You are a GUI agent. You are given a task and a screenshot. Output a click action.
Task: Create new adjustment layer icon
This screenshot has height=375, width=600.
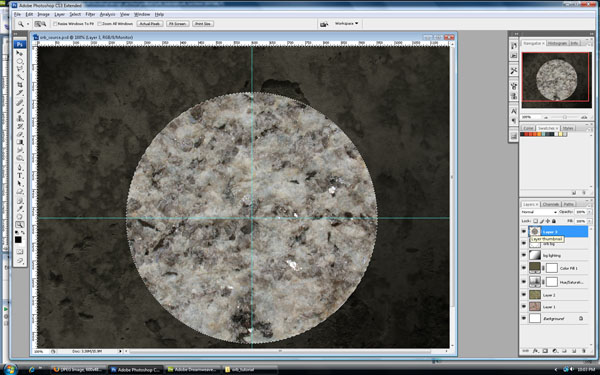coord(555,351)
